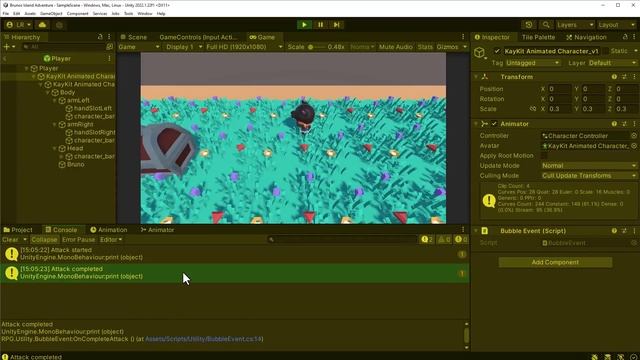Open Animator component preset icon
The image size is (640, 360).
coord(624,124)
